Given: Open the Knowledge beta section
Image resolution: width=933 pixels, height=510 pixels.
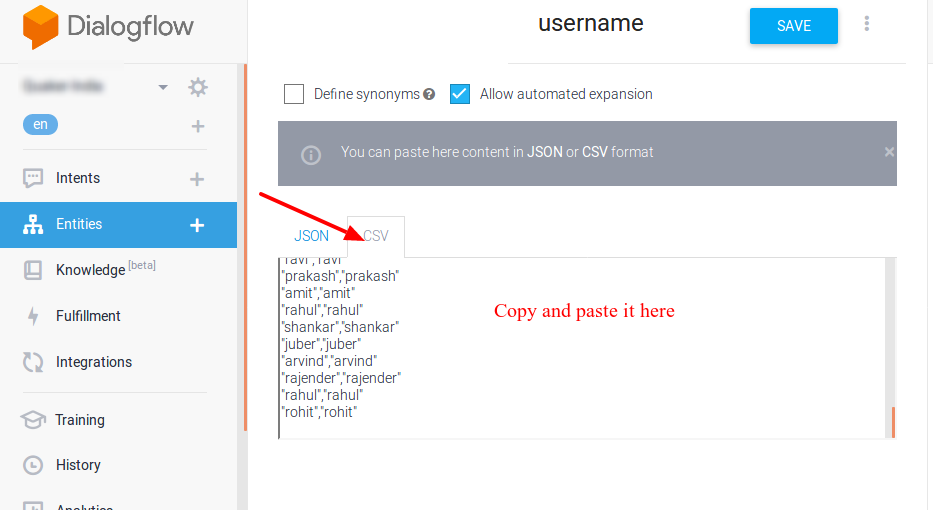Looking at the screenshot, I should 105,269.
